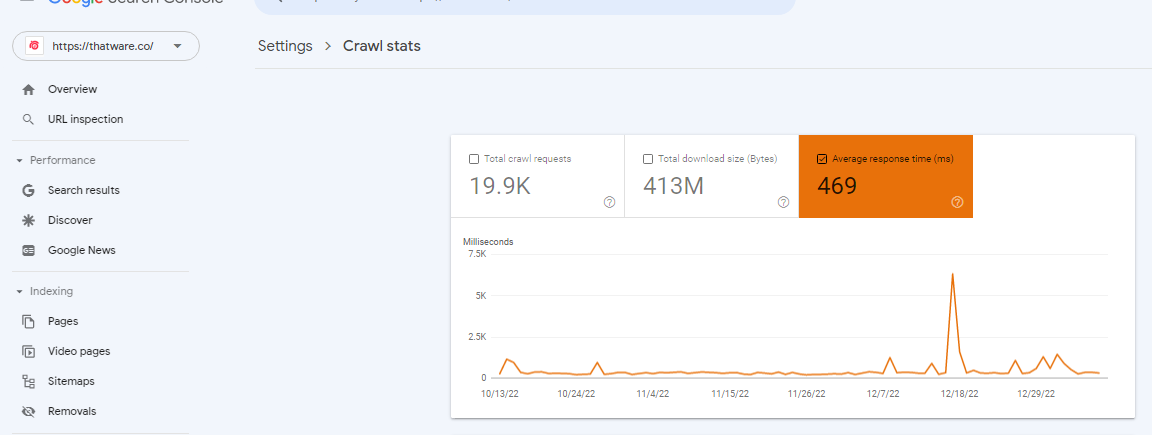This screenshot has height=435, width=1152.
Task: Click the Discover asterisk icon
Action: (x=29, y=220)
